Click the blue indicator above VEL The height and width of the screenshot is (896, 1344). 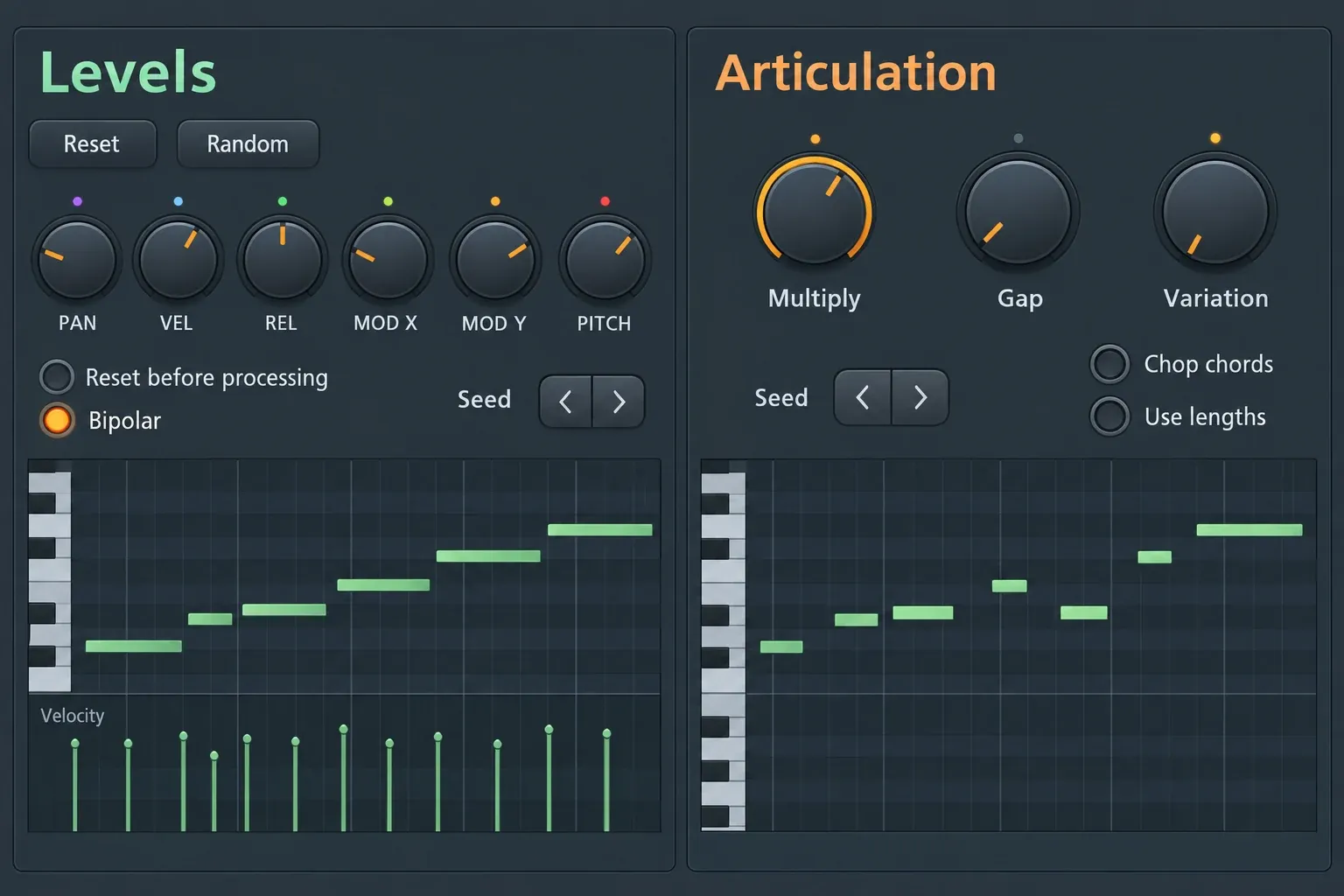178,201
